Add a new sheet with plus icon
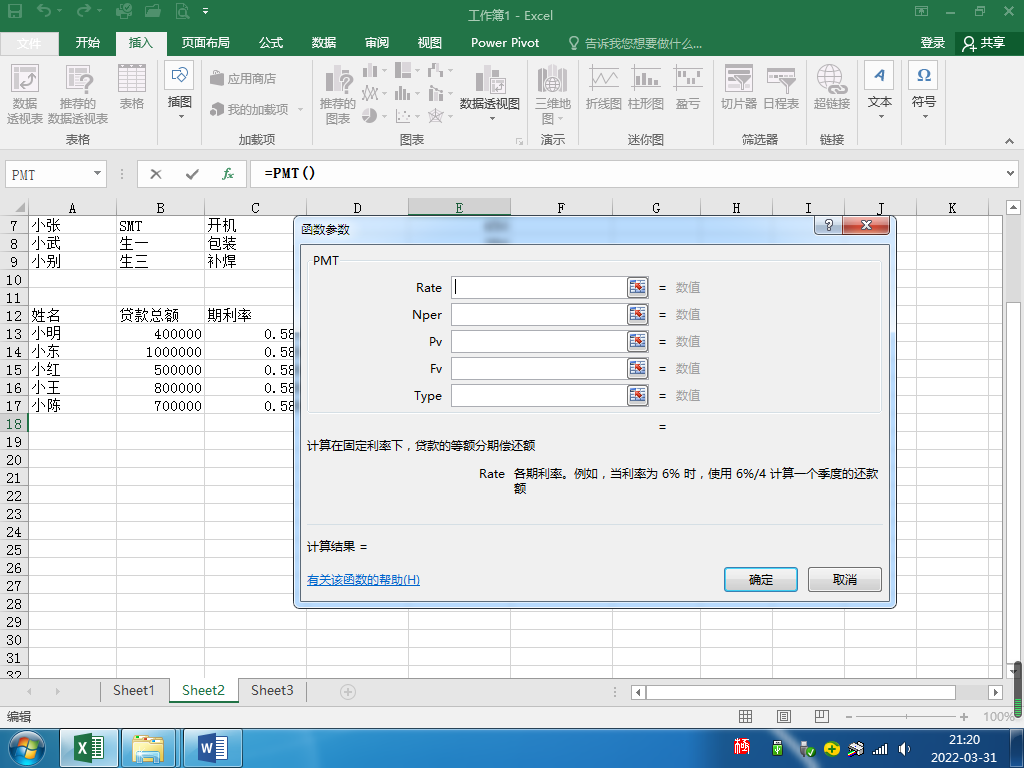The height and width of the screenshot is (768, 1024). [x=348, y=692]
